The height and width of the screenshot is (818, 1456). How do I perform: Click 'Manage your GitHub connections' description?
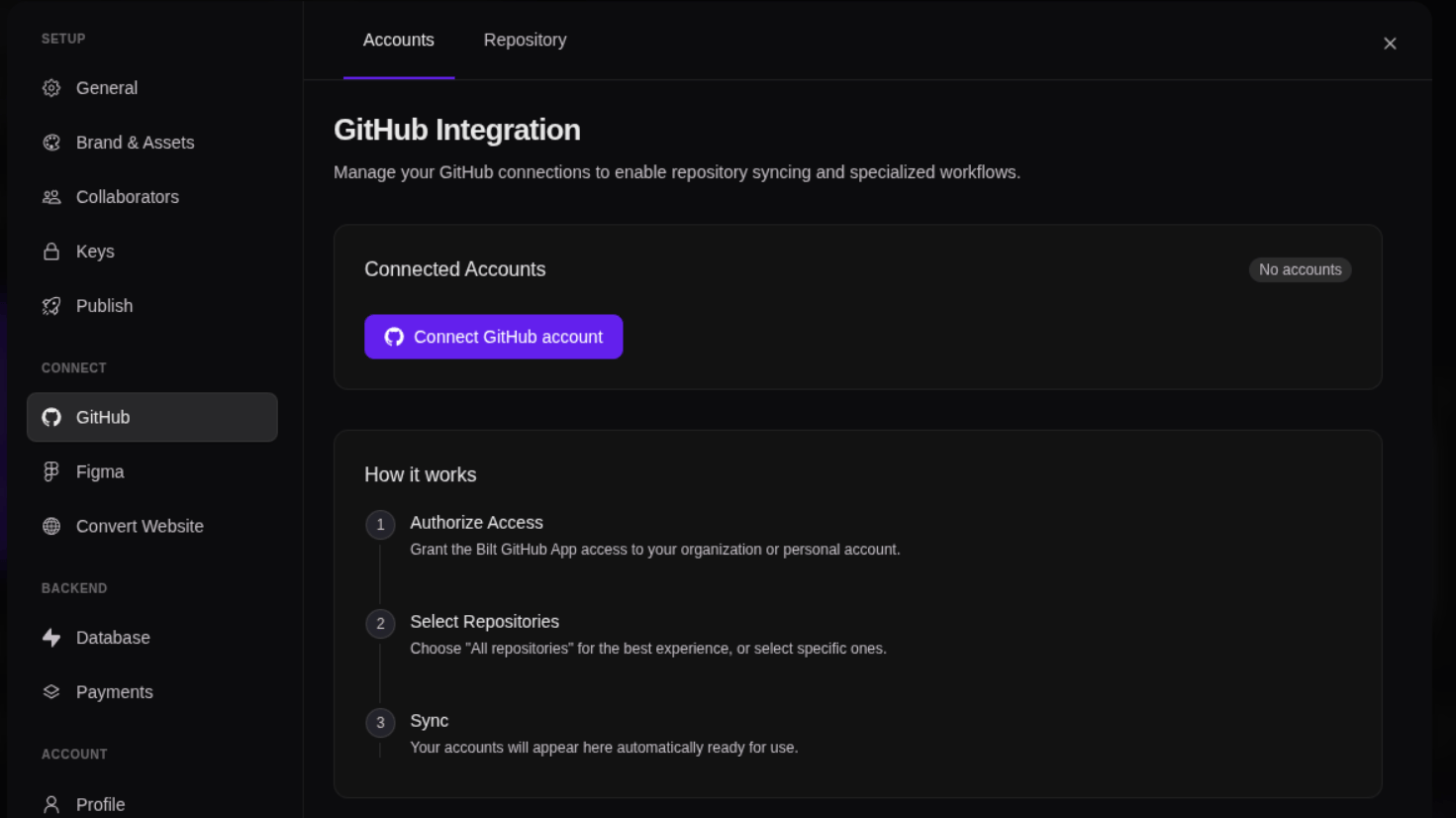point(677,172)
